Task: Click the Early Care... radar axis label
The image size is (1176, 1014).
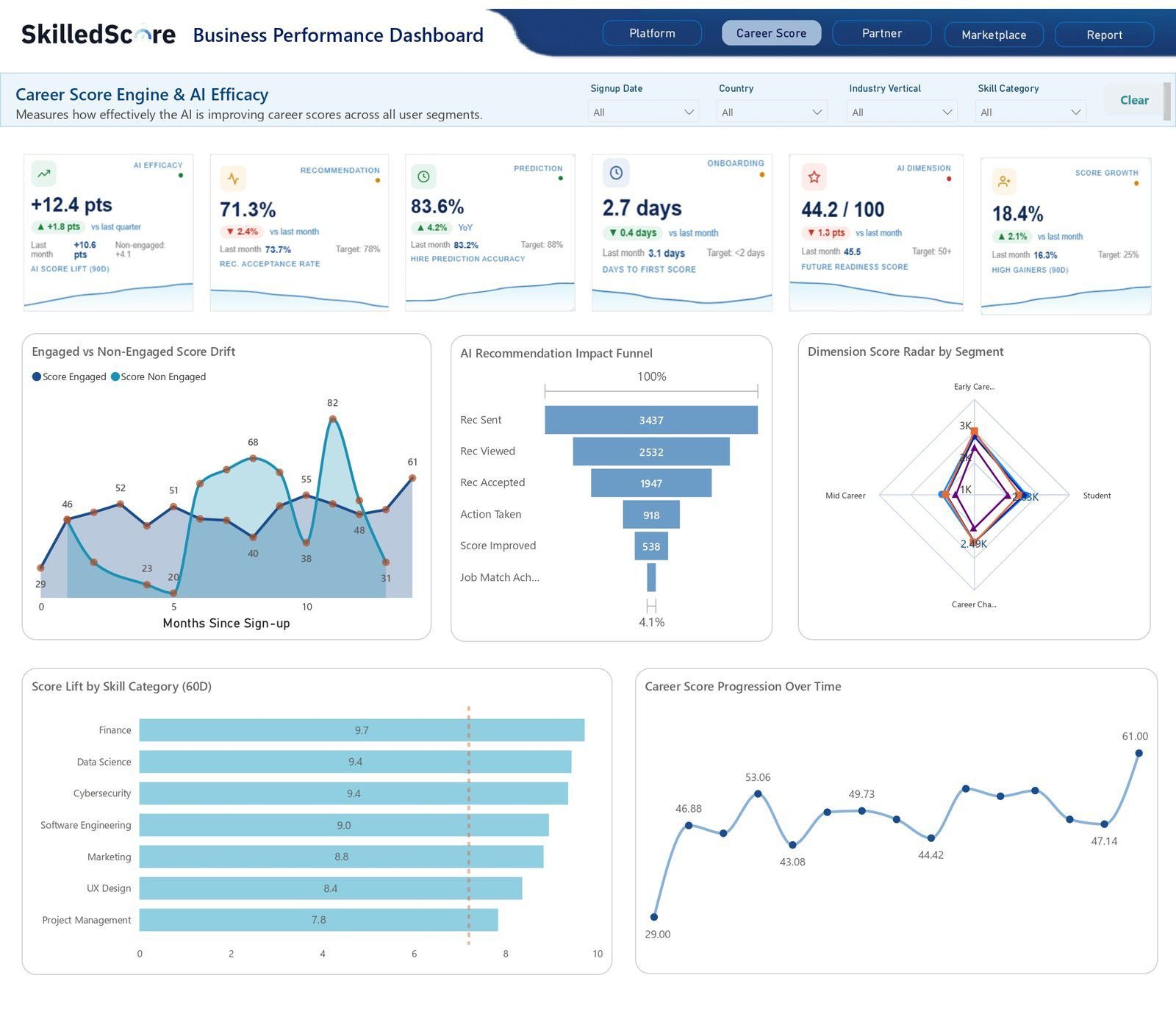Action: pos(974,387)
